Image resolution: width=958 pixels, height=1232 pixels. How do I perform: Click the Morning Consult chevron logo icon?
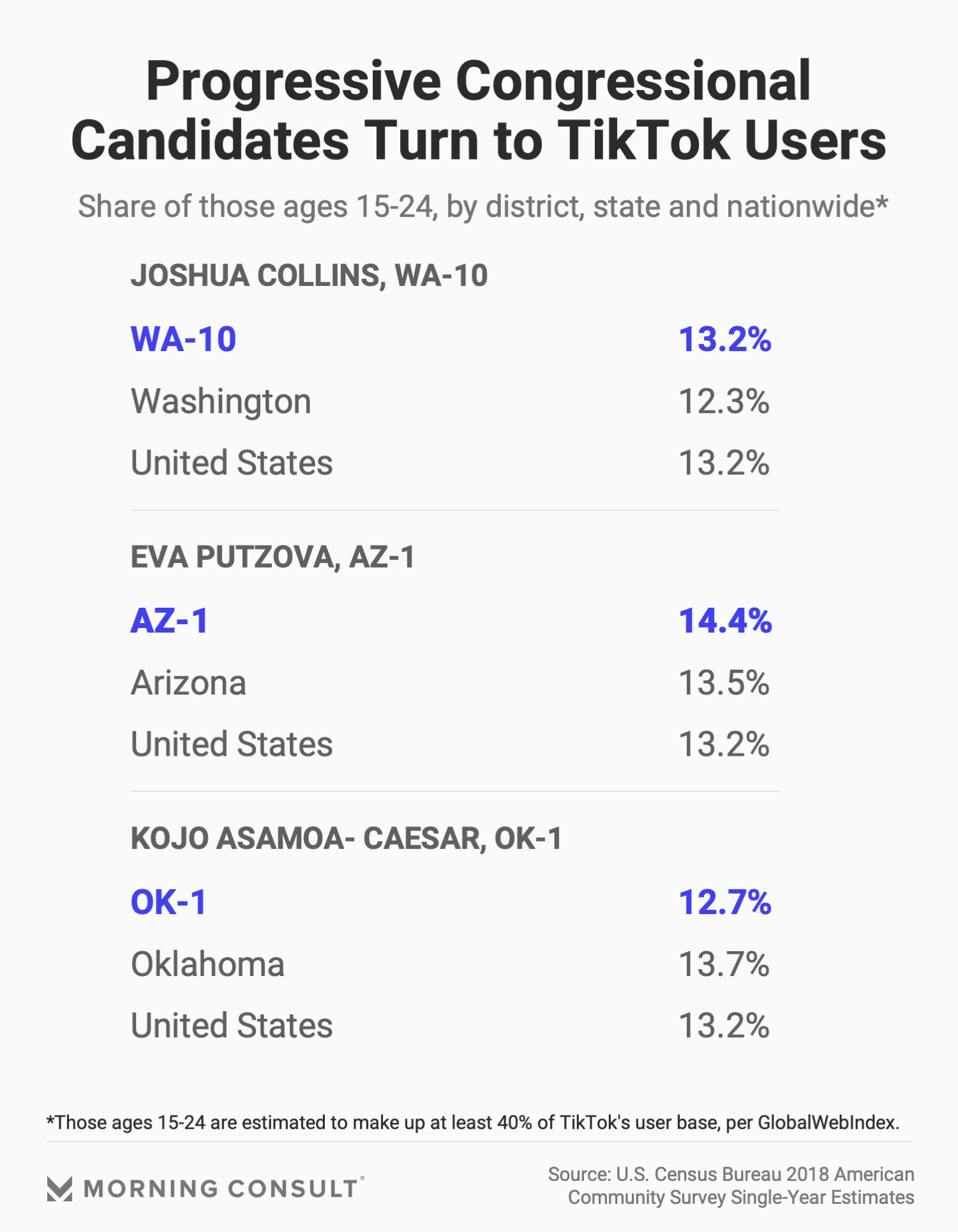[x=59, y=1189]
